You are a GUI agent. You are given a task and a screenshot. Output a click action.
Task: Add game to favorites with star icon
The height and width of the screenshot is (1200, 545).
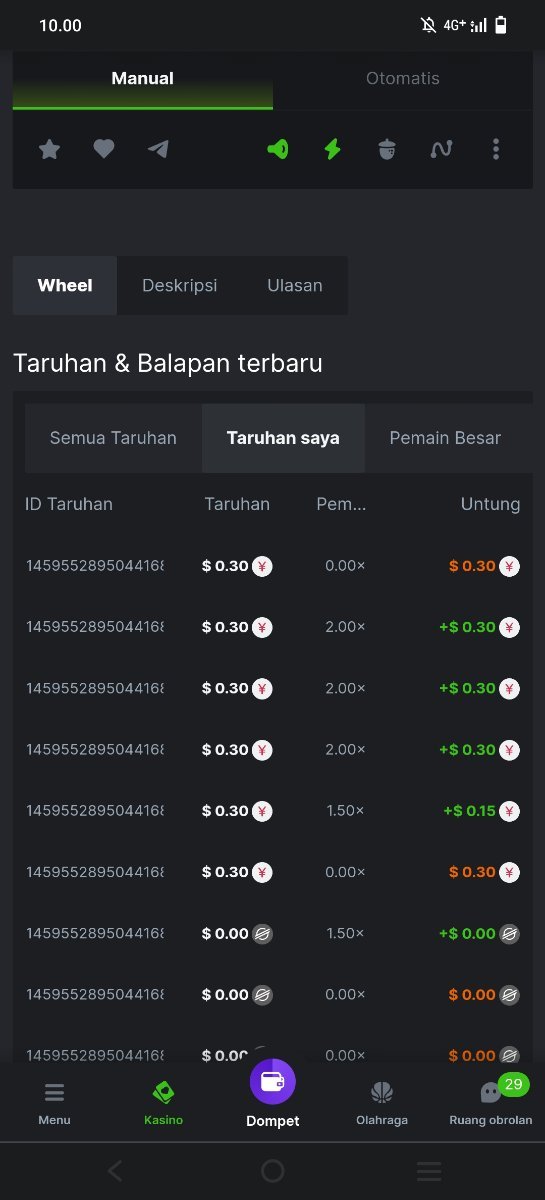pos(49,149)
